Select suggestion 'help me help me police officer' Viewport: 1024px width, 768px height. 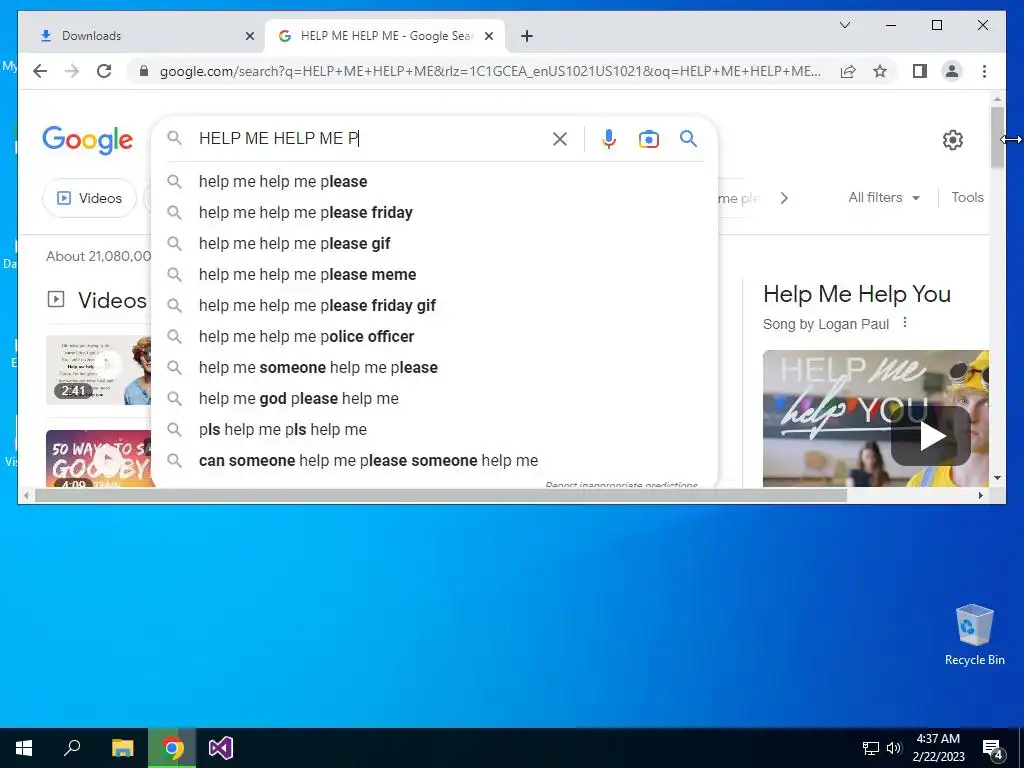[x=434, y=336]
